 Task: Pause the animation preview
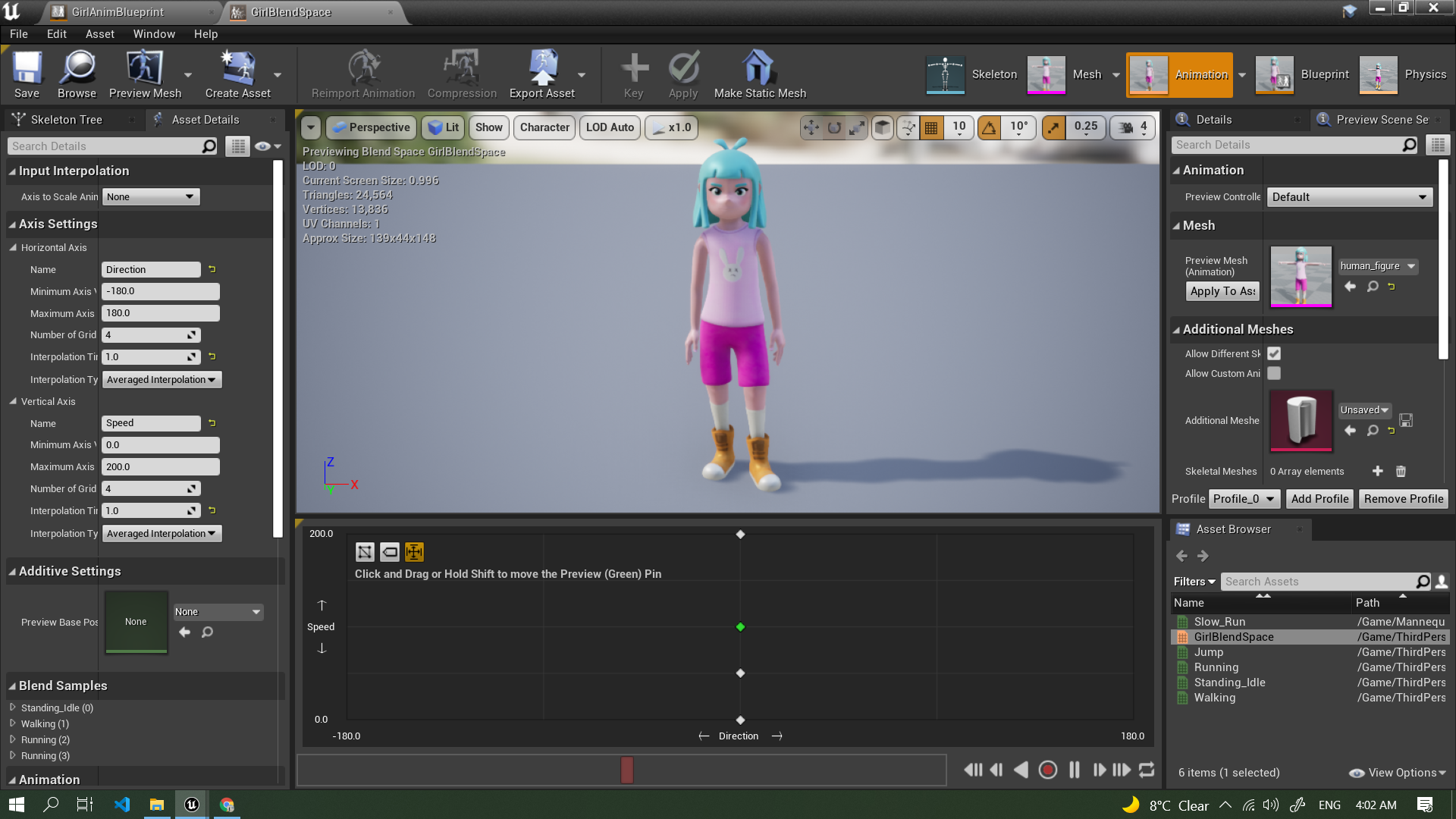click(1074, 770)
